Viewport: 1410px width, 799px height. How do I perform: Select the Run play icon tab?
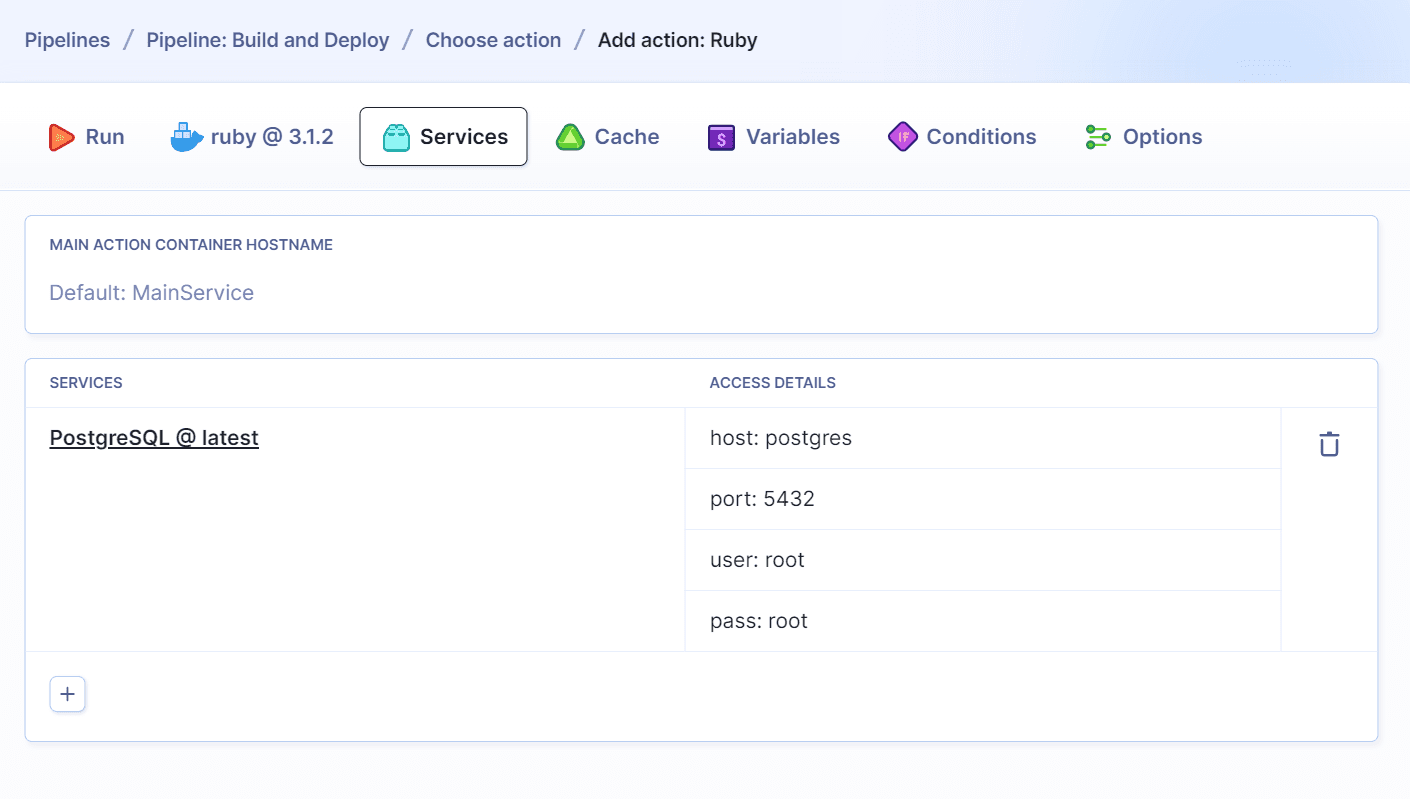(x=62, y=137)
